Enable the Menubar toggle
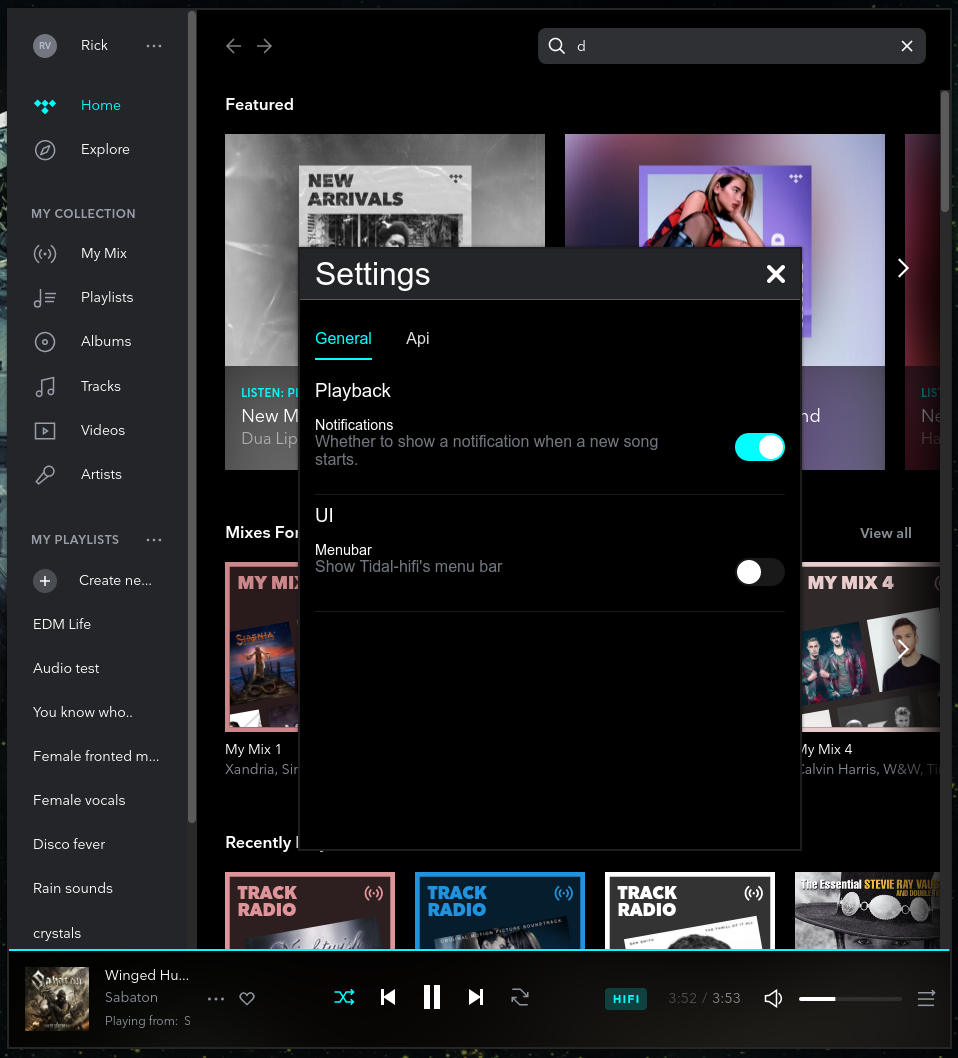 tap(759, 572)
